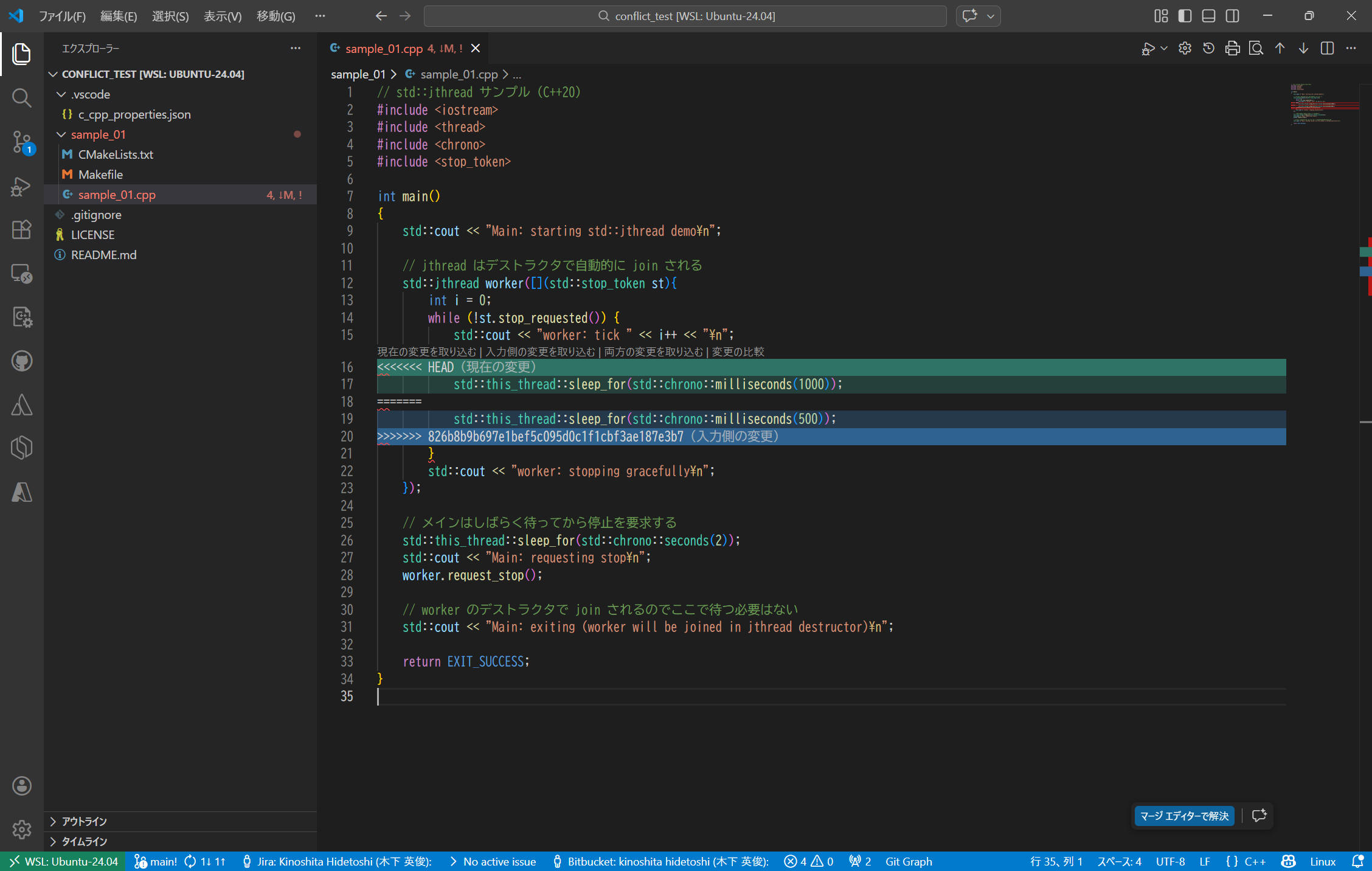Click the Split Editor Right icon
1372x871 pixels.
click(x=1327, y=49)
